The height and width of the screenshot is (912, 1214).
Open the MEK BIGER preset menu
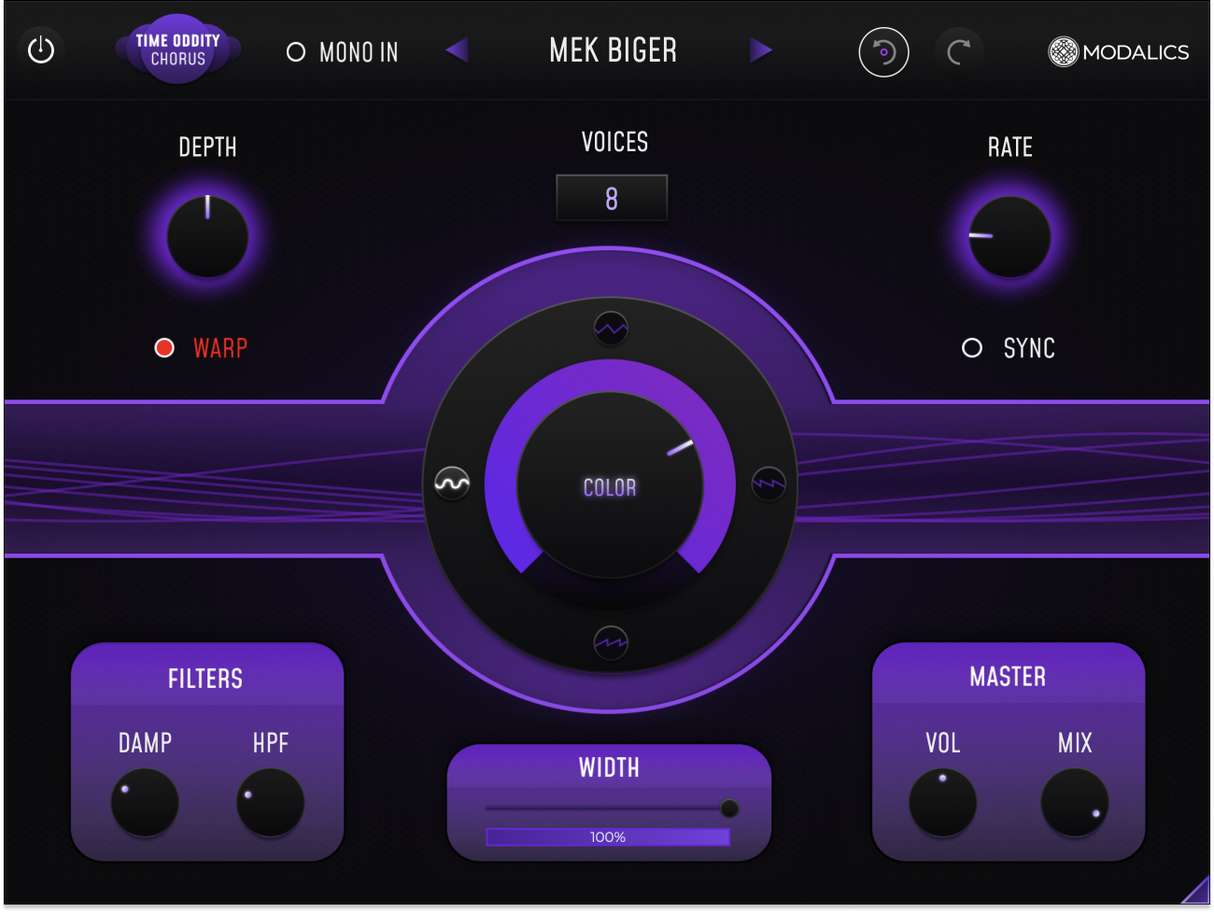click(613, 50)
